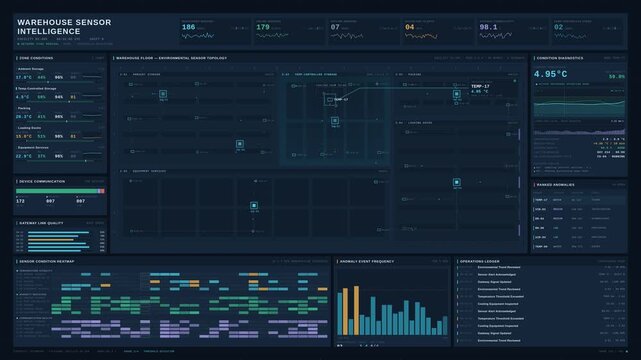Viewport: 641px width, 360px height.
Task: Open the 98.1 KPI card
Action: coord(513,31)
